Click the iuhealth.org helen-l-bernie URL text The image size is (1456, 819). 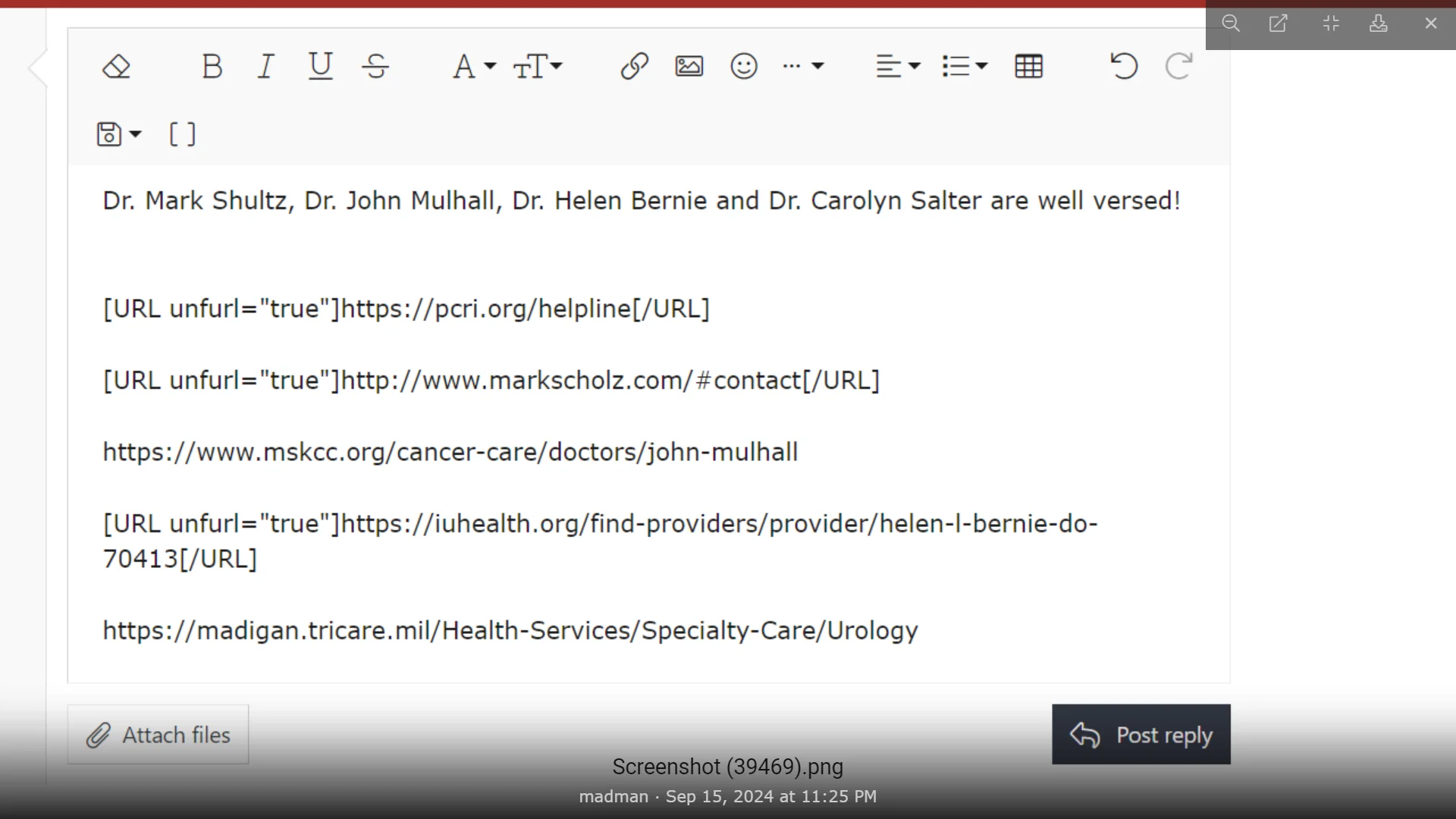(601, 541)
